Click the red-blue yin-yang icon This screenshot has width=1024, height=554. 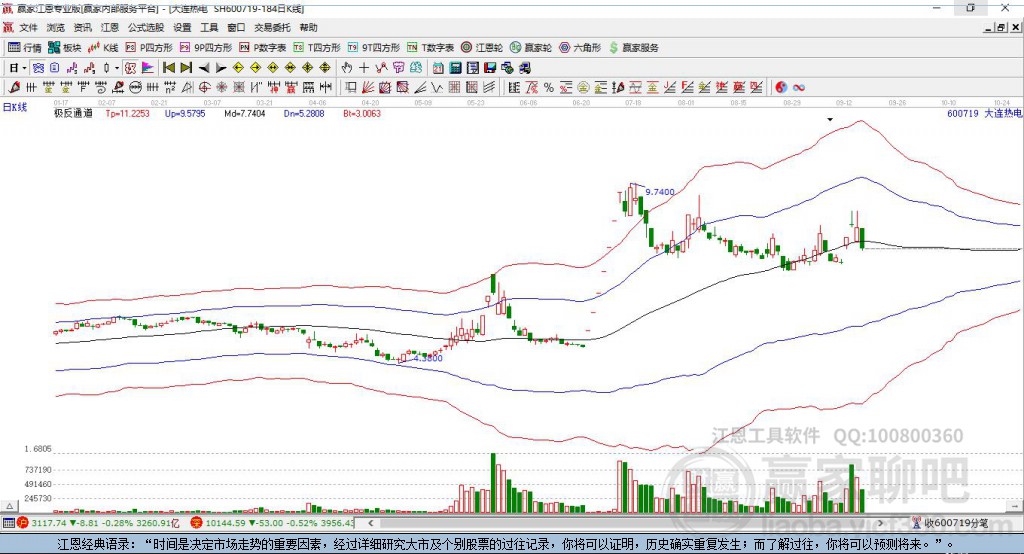tap(781, 88)
